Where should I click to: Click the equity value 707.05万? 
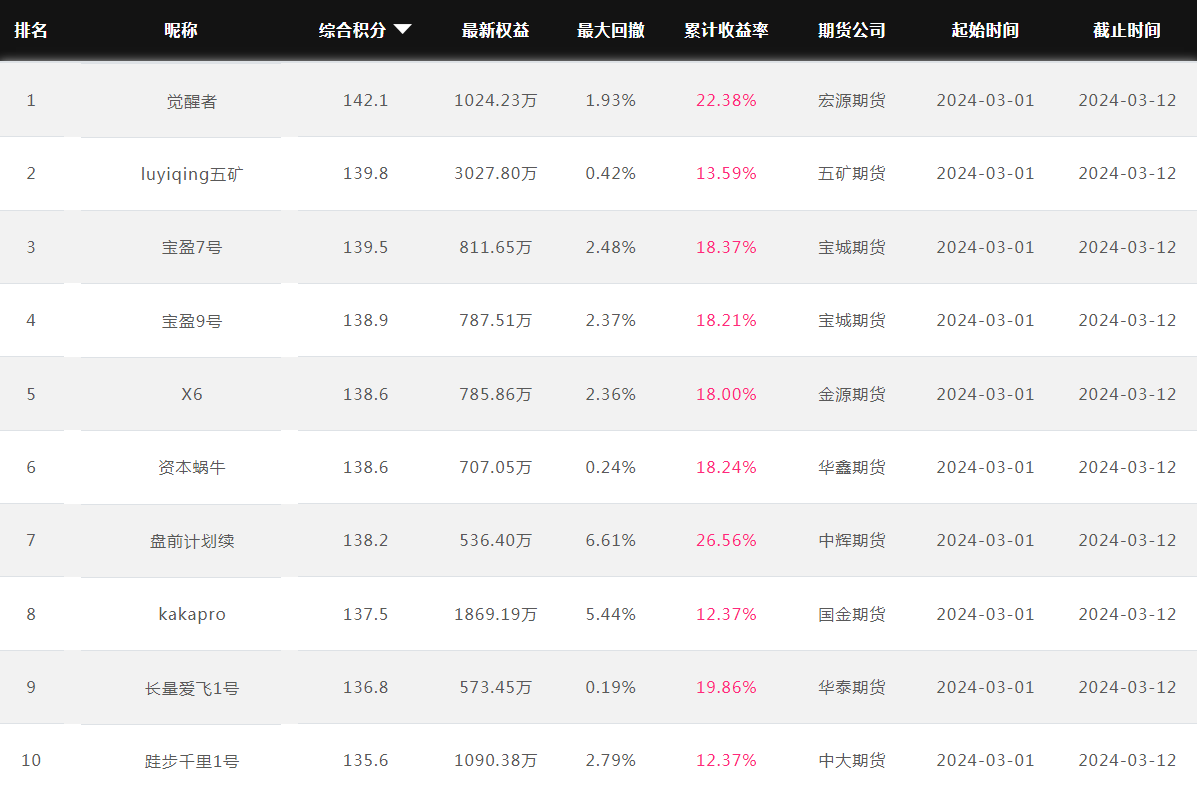coord(495,467)
